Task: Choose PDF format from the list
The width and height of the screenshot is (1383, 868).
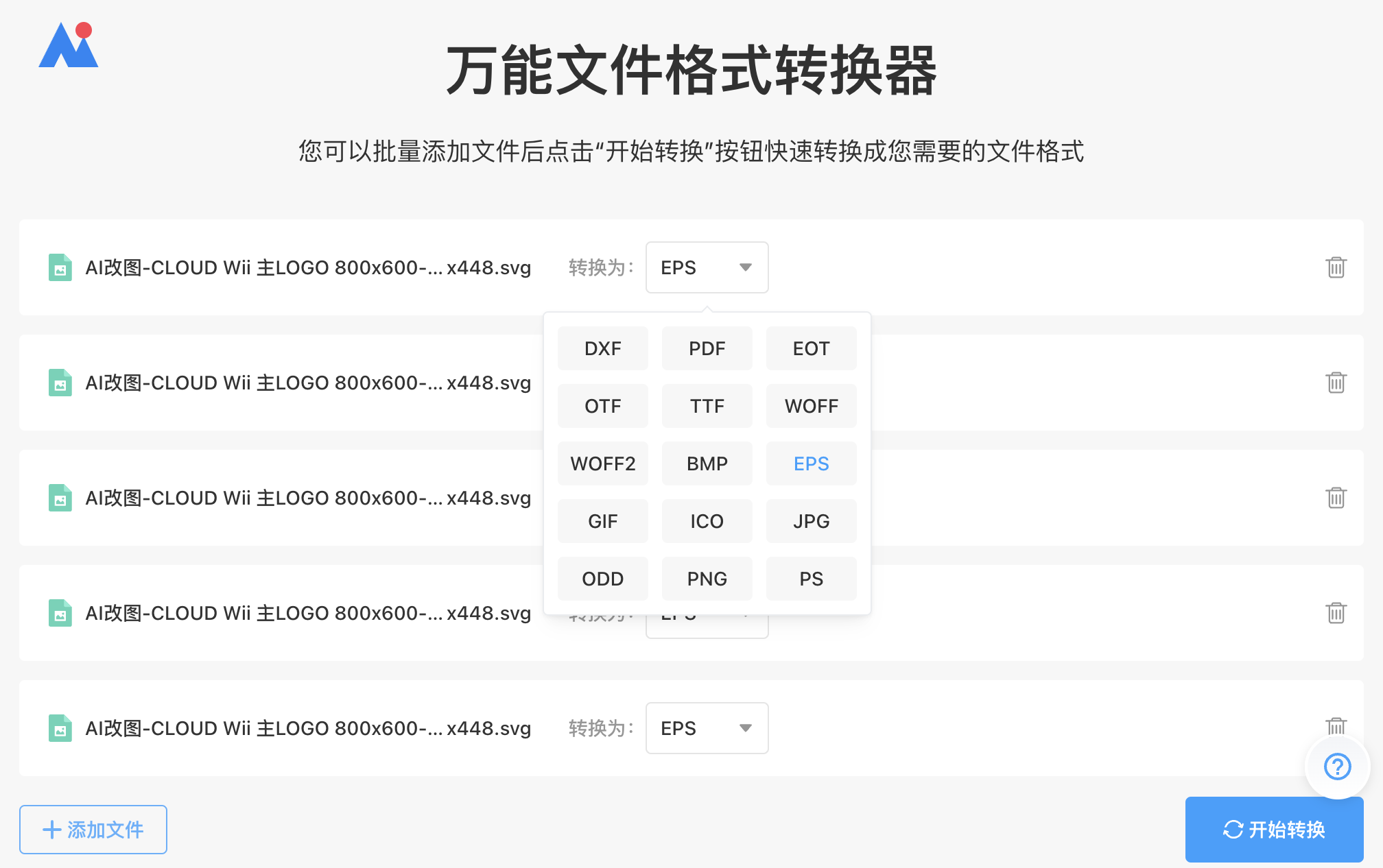Action: (x=707, y=348)
